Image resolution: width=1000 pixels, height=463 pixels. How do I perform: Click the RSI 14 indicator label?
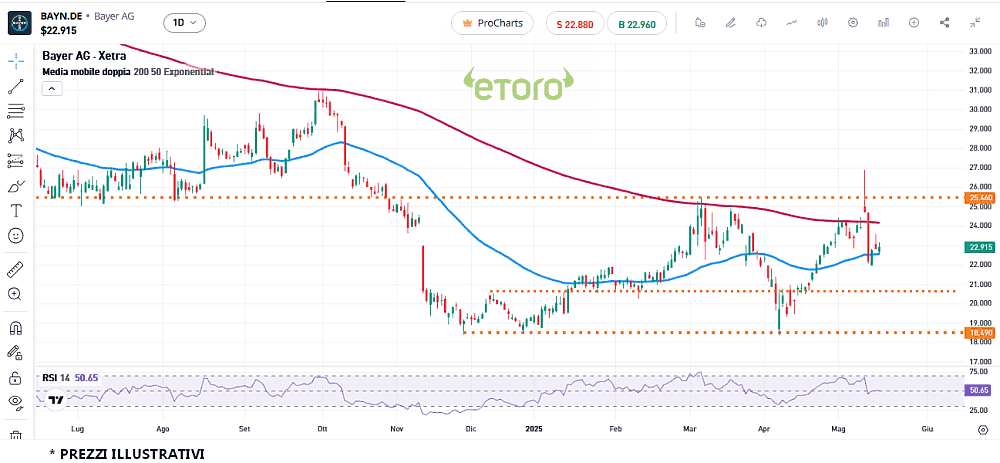pyautogui.click(x=56, y=378)
